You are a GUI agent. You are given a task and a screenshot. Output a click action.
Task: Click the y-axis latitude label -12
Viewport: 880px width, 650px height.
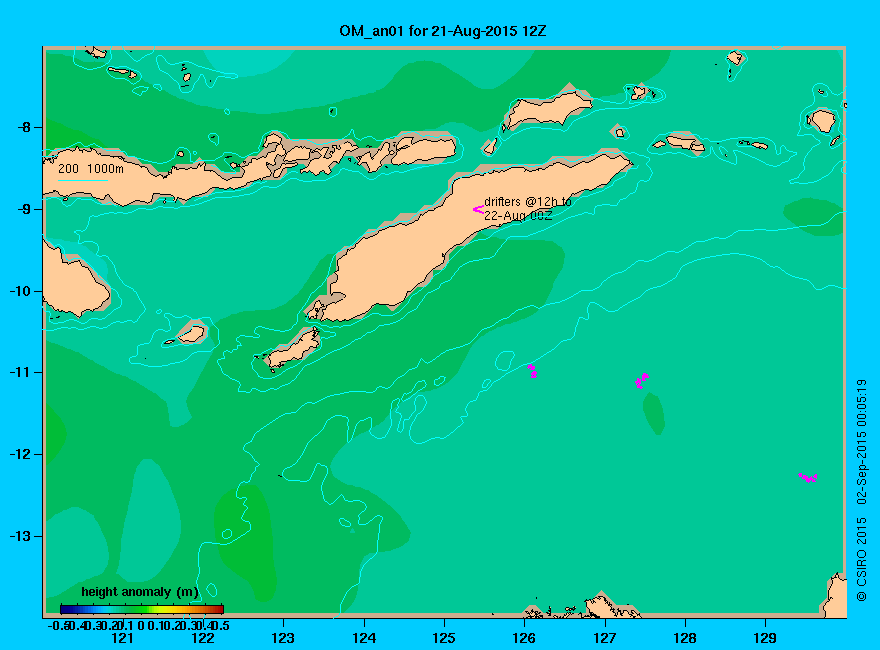click(x=21, y=454)
